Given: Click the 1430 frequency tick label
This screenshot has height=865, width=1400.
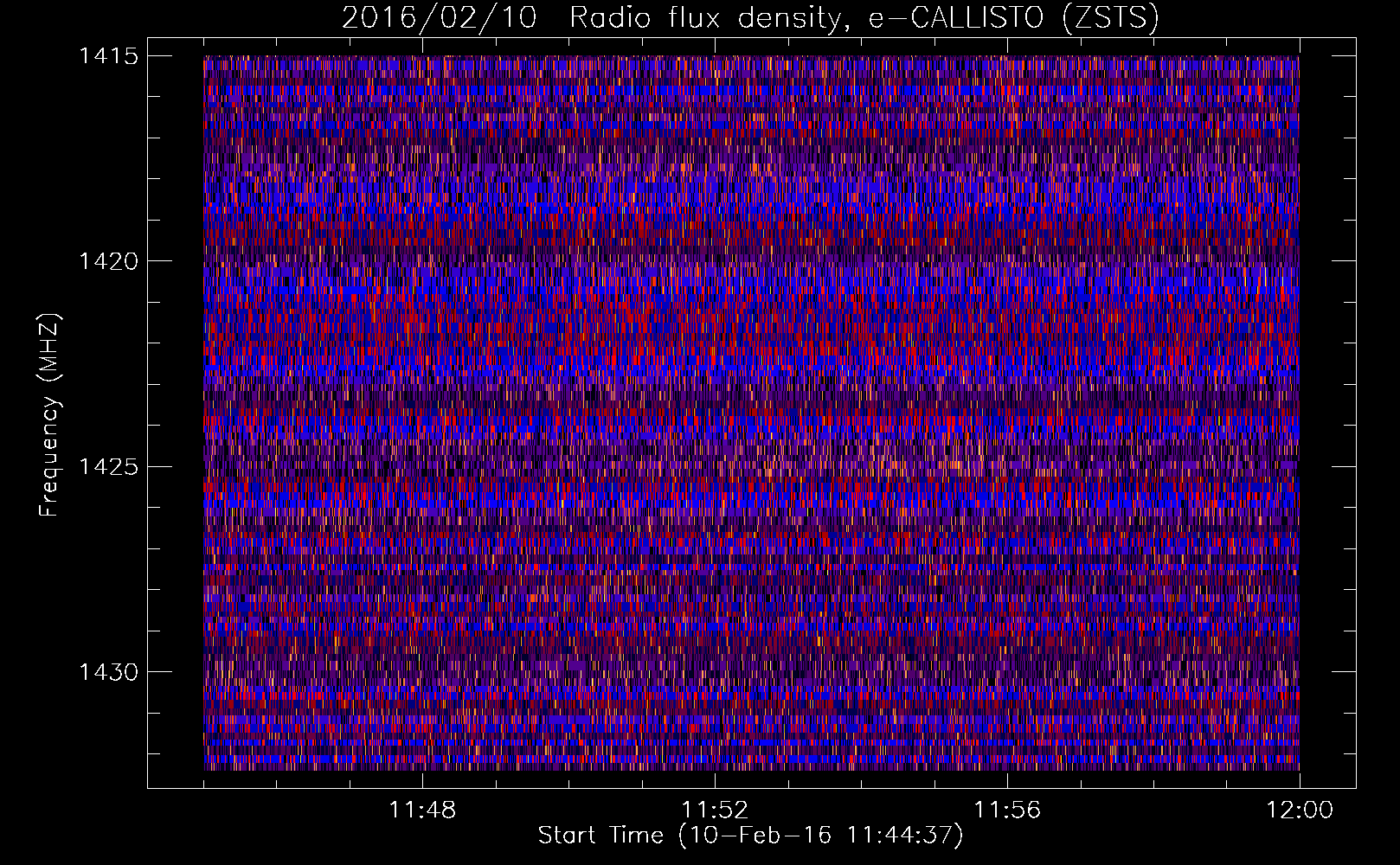Looking at the screenshot, I should coord(108,672).
